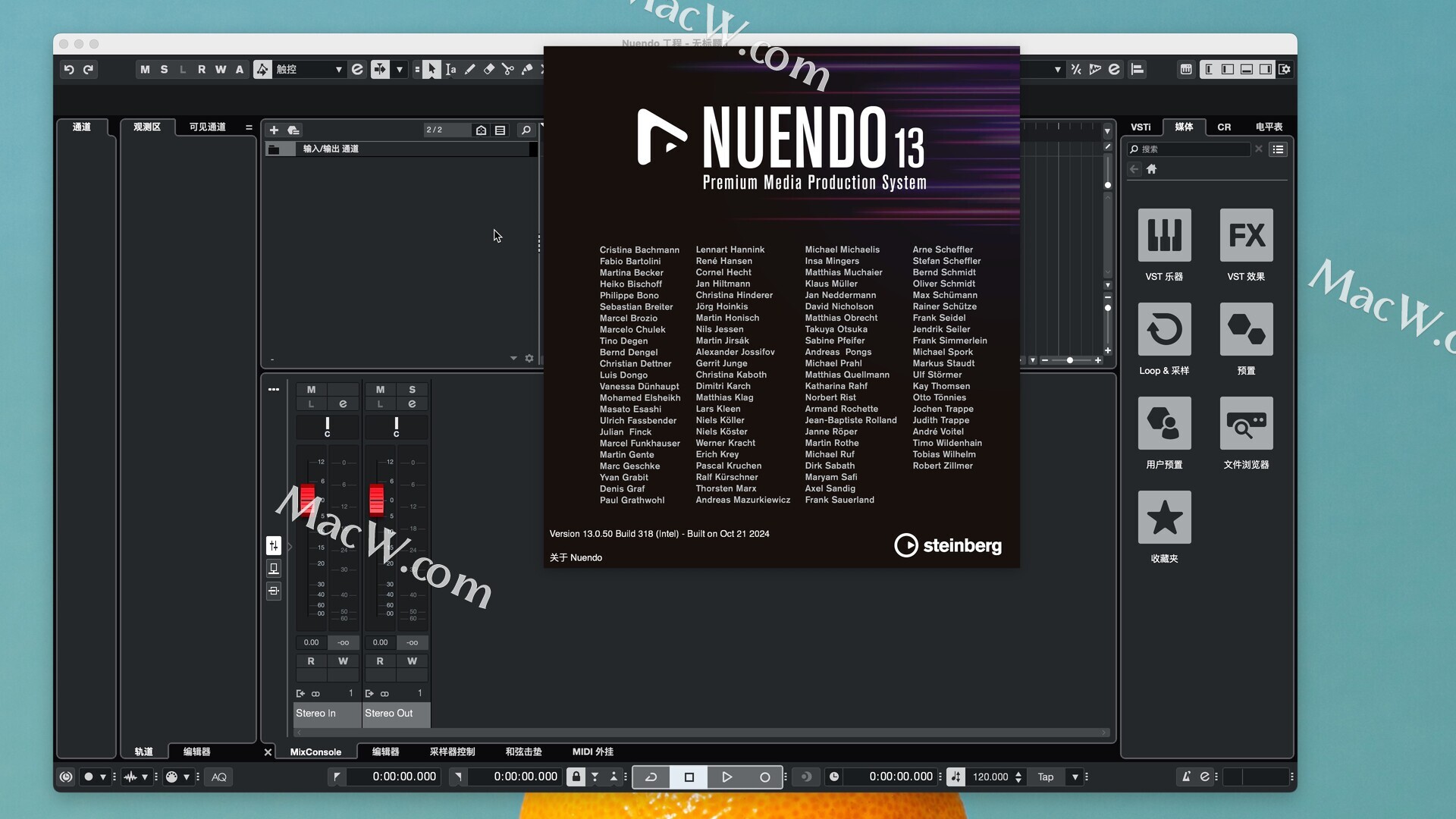The height and width of the screenshot is (819, 1456).
Task: Open the VST 效果 FX browser
Action: 1246,235
